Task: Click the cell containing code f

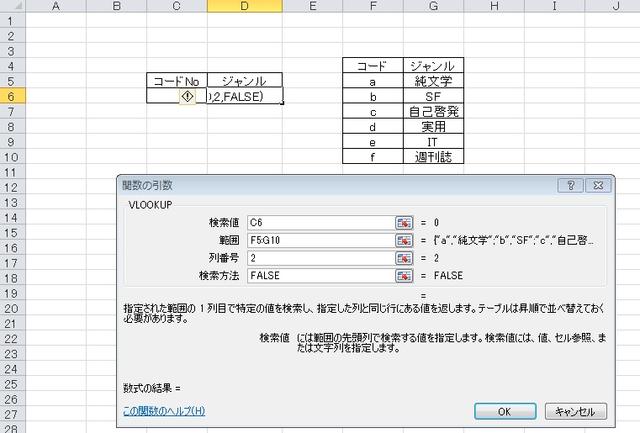Action: click(373, 157)
